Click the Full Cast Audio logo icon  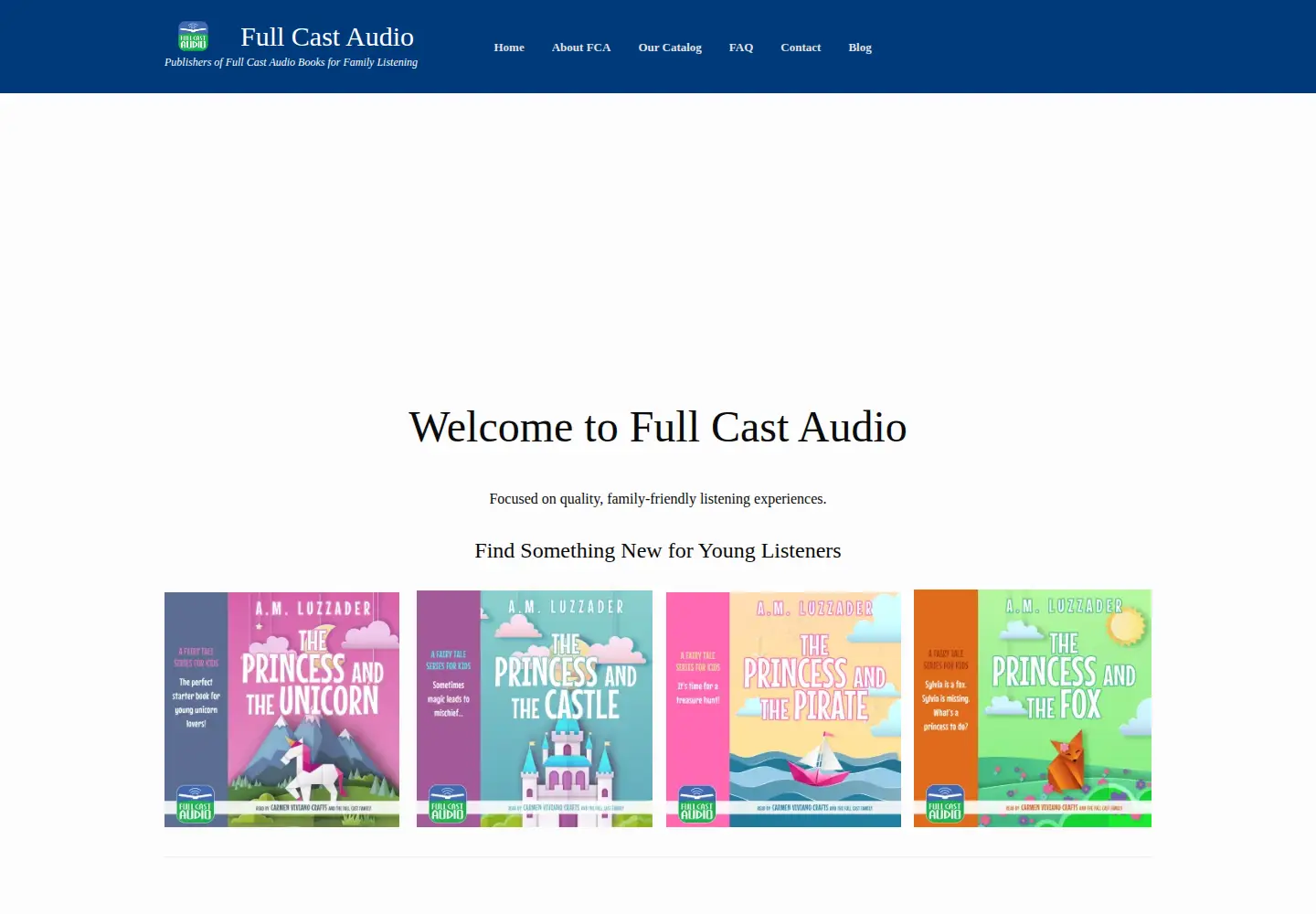pos(193,36)
